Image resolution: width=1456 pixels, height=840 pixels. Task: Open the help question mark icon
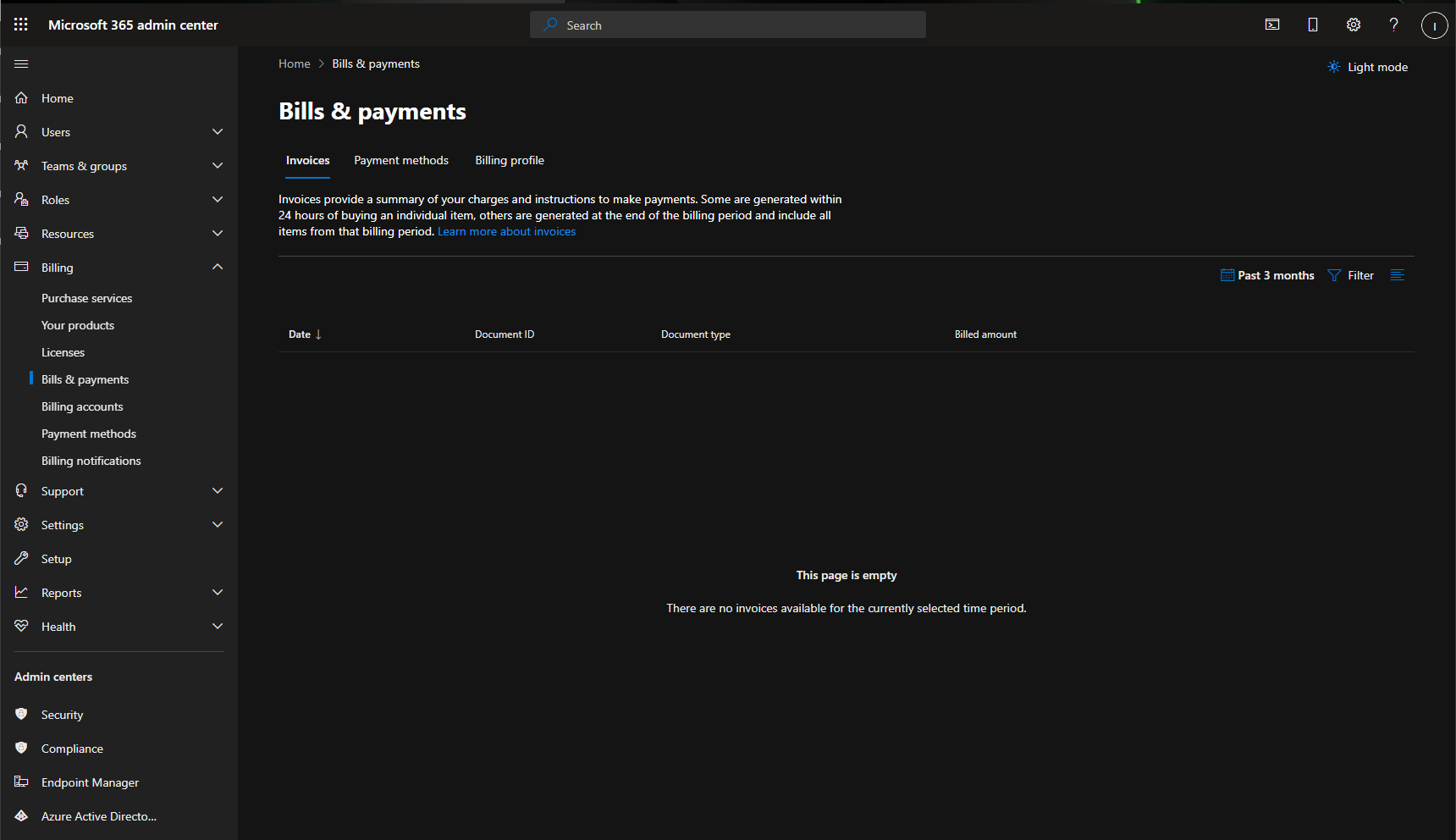1393,25
